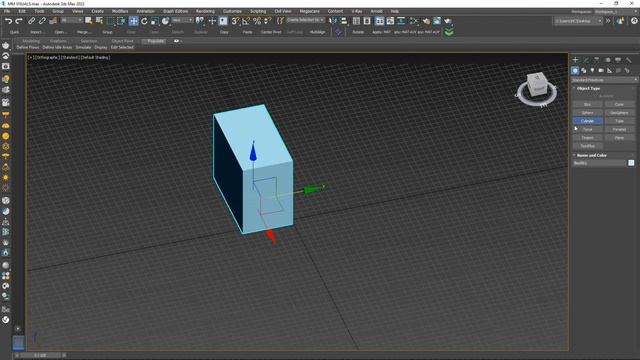The width and height of the screenshot is (640, 360).
Task: Switch to the Modeling ribbon tab
Action: click(31, 41)
